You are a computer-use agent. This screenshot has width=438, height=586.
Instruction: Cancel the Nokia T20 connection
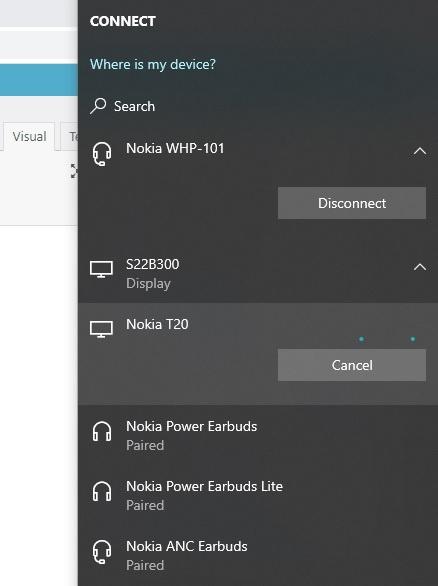(352, 365)
